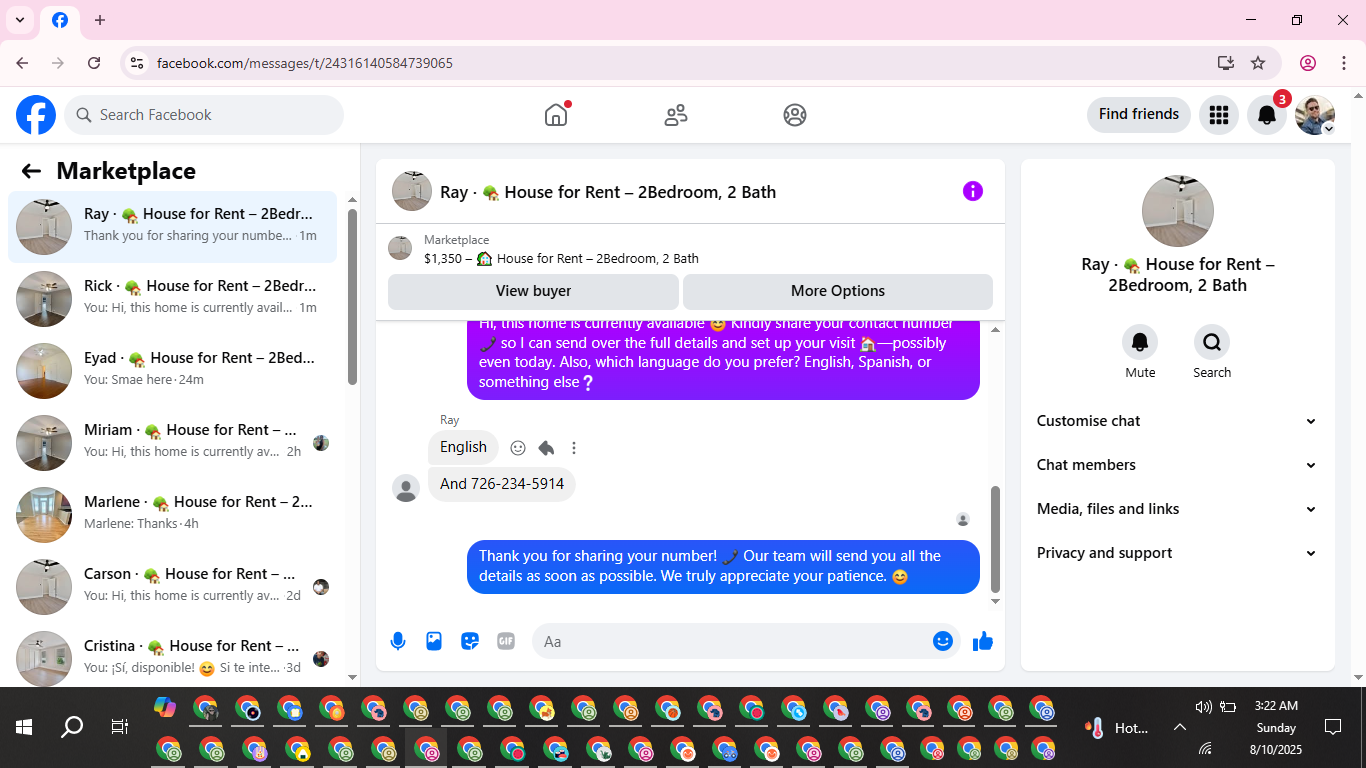Open the taskbar clock and calendar
This screenshot has height=768, width=1366.
point(1276,727)
